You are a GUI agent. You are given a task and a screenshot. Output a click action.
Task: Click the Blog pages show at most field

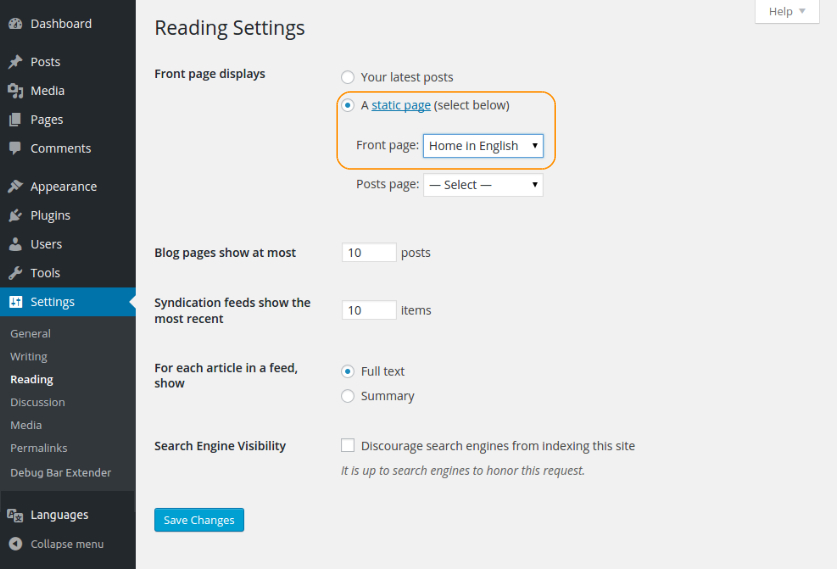click(x=369, y=253)
